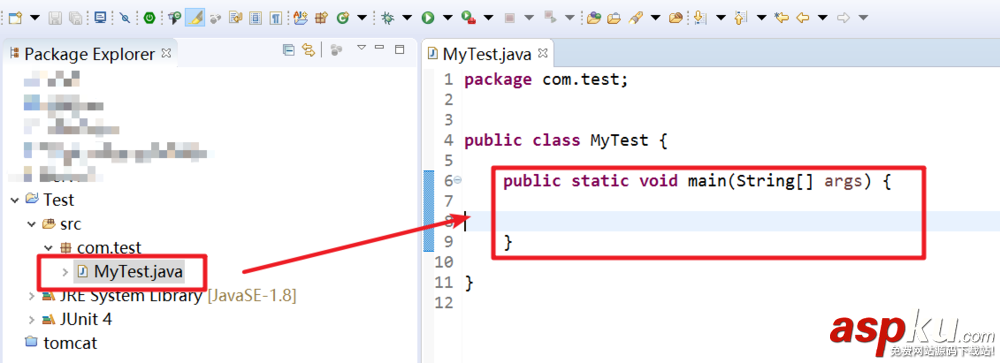Image resolution: width=1000 pixels, height=363 pixels.
Task: Toggle Link with Editor in Package Explorer
Action: pyautogui.click(x=309, y=50)
